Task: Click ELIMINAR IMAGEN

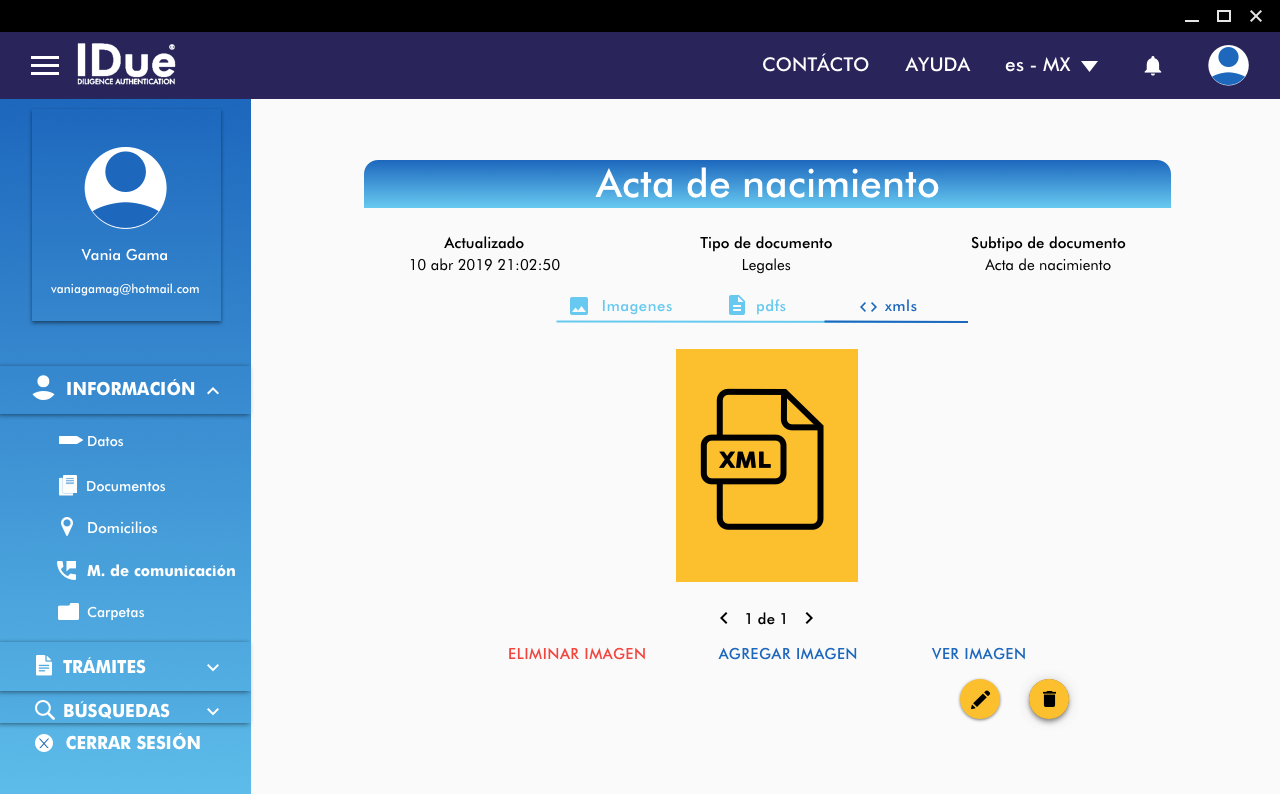Action: coord(577,654)
